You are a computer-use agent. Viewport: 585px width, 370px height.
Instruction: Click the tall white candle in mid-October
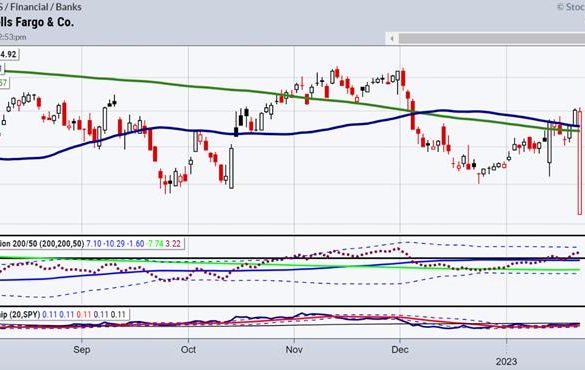pyautogui.click(x=231, y=168)
